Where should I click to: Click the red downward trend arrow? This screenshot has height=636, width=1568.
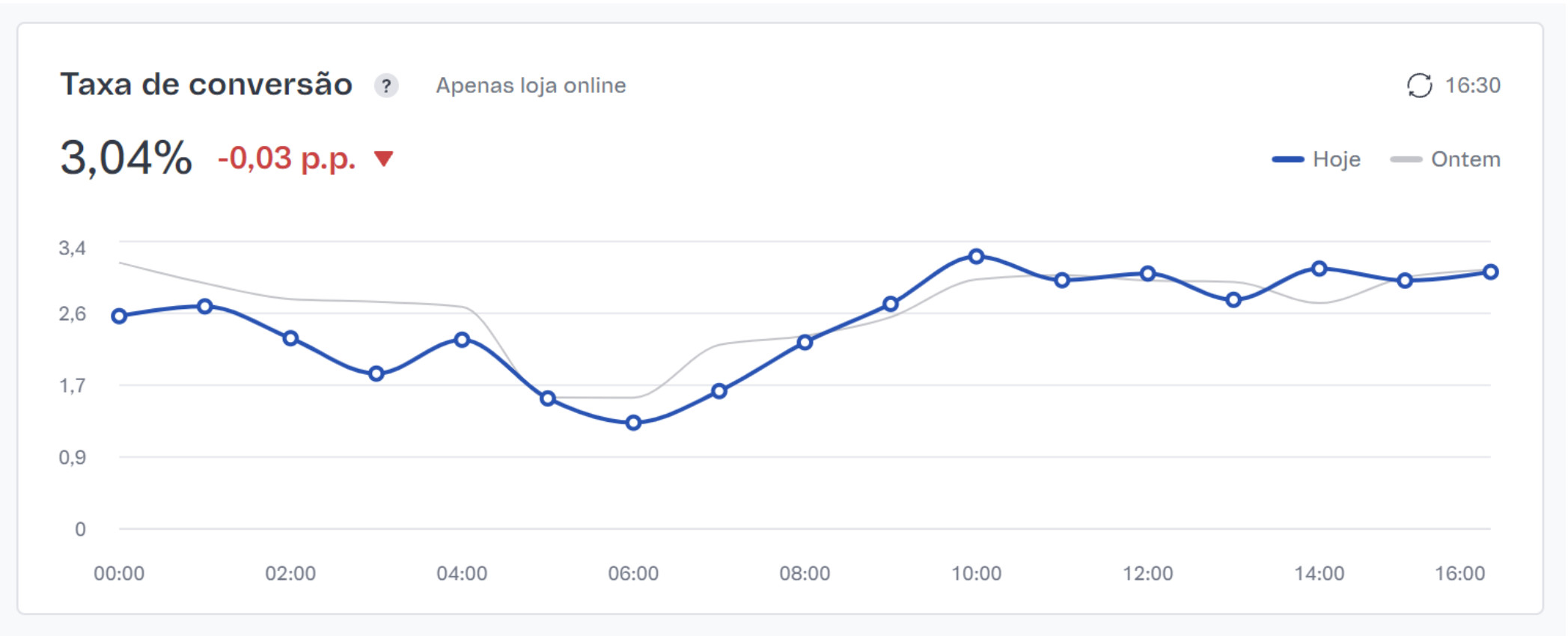point(384,158)
